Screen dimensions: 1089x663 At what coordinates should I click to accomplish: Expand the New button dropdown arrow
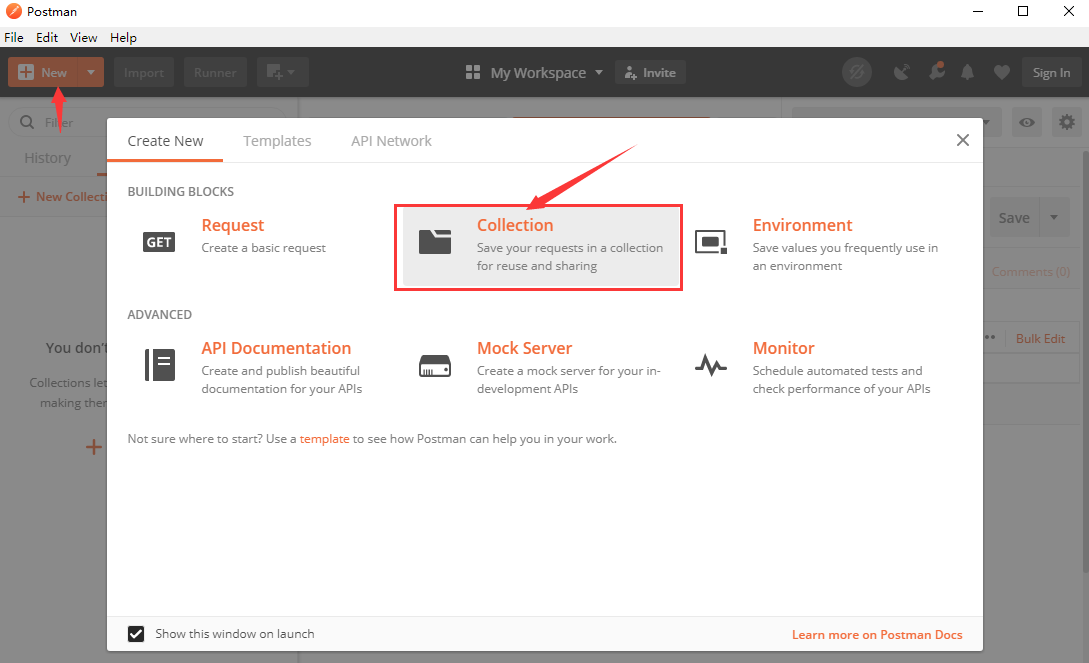(x=90, y=72)
